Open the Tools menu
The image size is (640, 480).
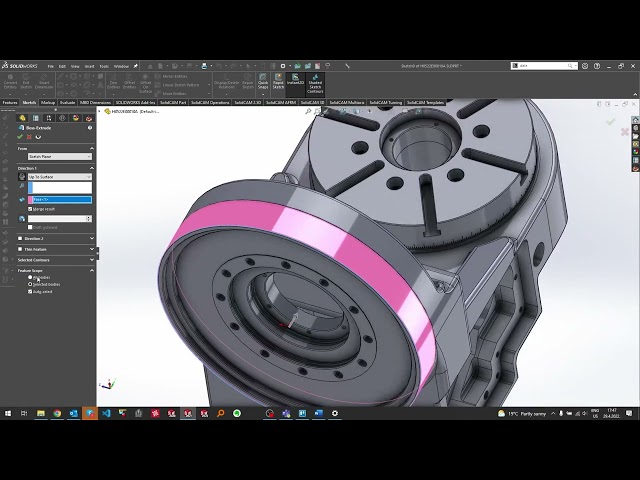click(x=104, y=66)
